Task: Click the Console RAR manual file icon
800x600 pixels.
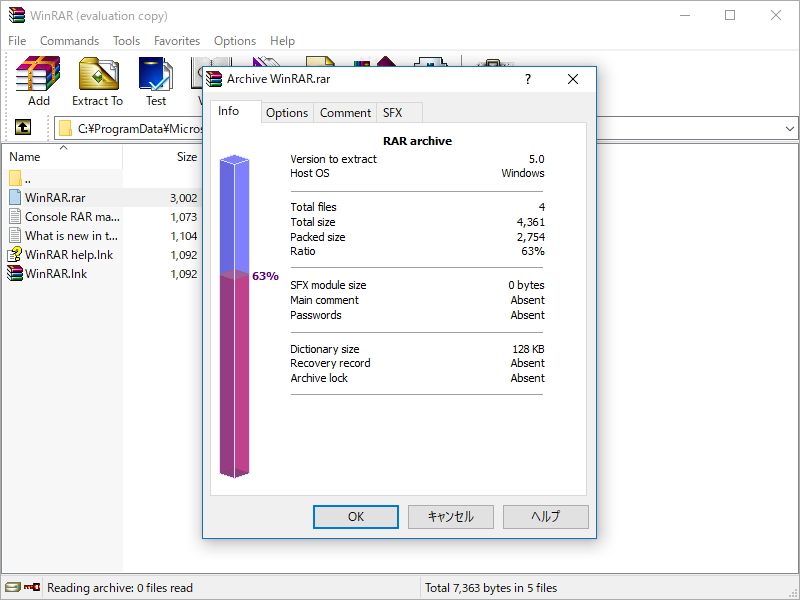Action: point(15,216)
